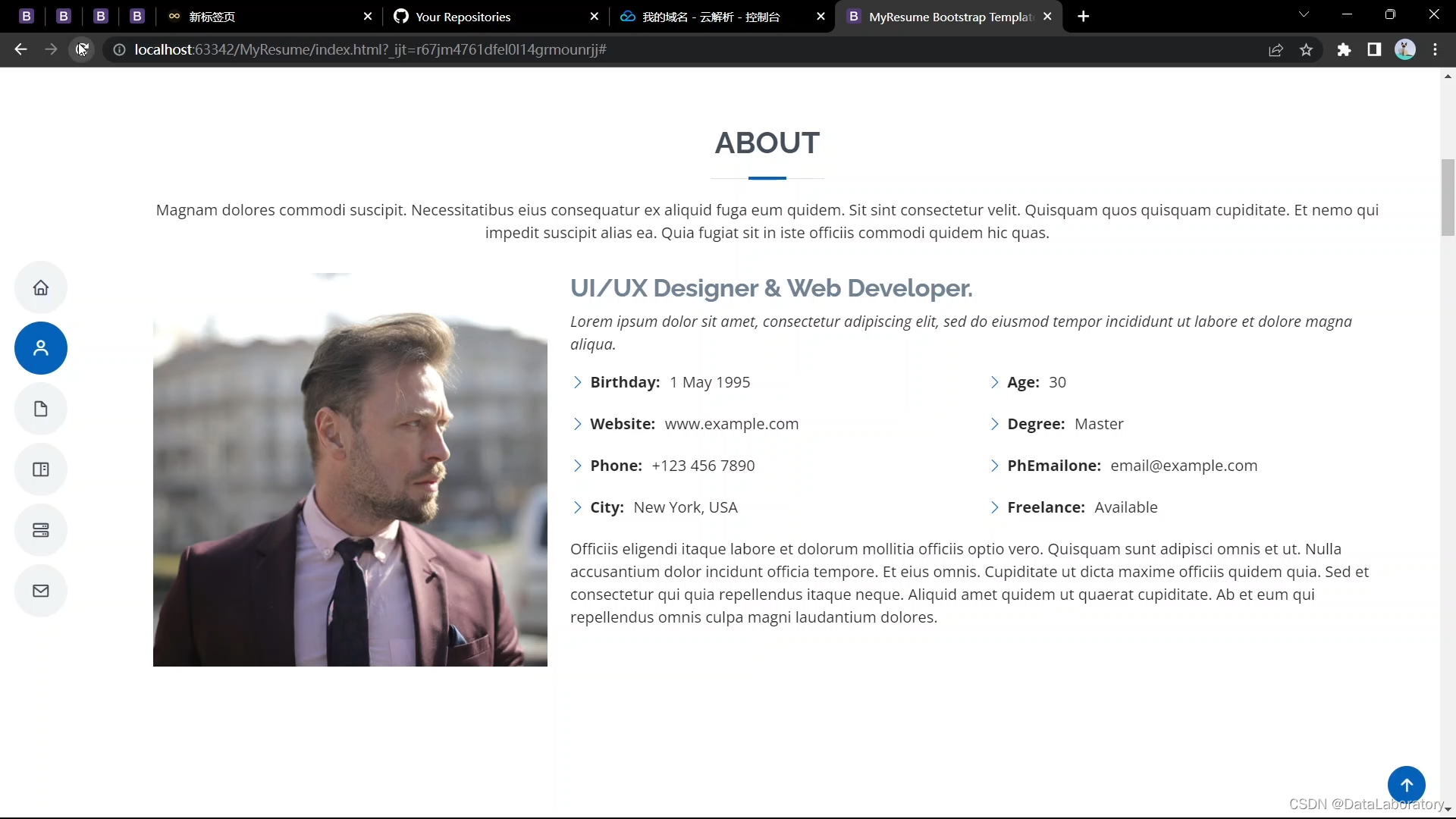The image size is (1456, 819).
Task: Bookmark this page with the star icon
Action: tap(1306, 50)
